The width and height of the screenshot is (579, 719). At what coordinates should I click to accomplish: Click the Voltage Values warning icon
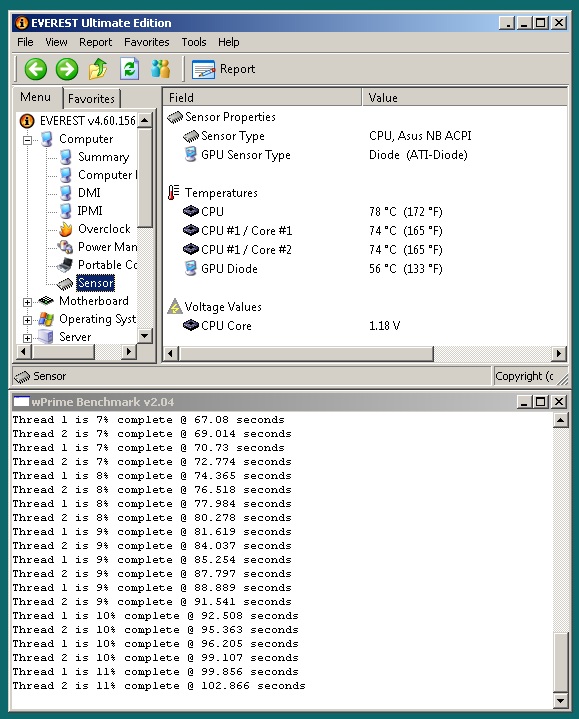(x=174, y=306)
